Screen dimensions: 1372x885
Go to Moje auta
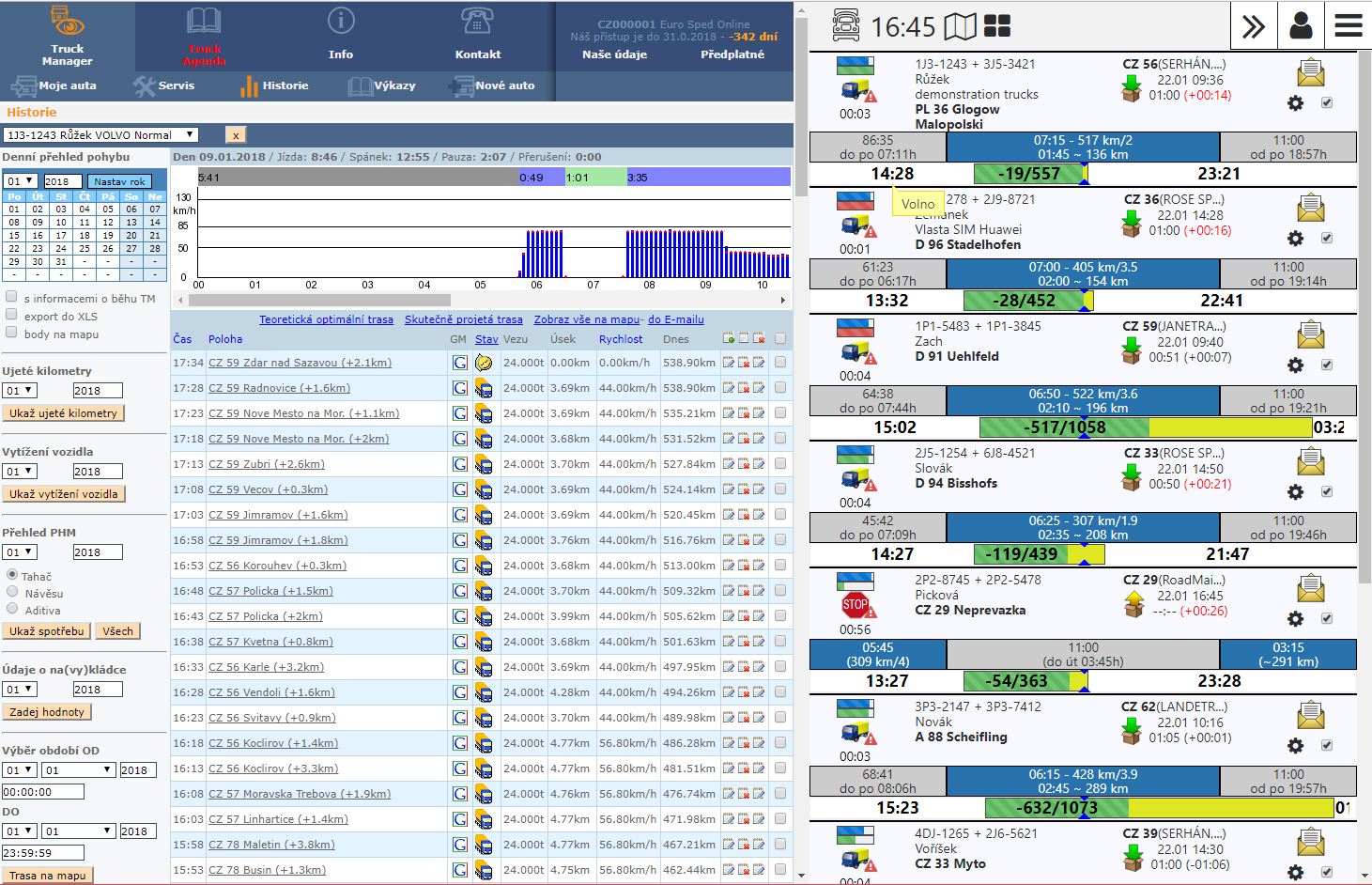pyautogui.click(x=54, y=85)
